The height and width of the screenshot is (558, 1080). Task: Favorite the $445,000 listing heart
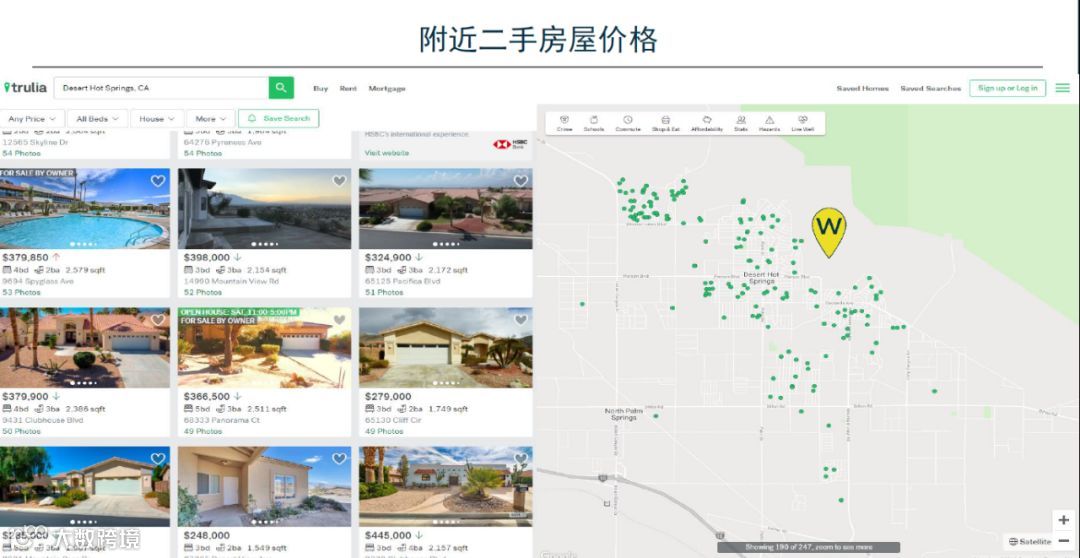click(x=521, y=459)
